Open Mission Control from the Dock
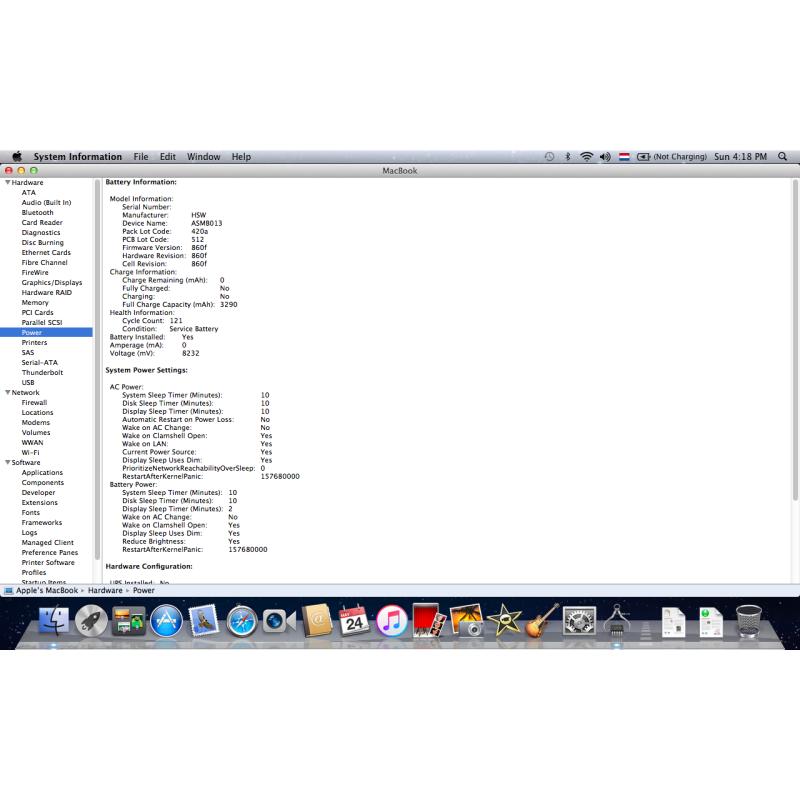800x800 pixels. coord(129,620)
